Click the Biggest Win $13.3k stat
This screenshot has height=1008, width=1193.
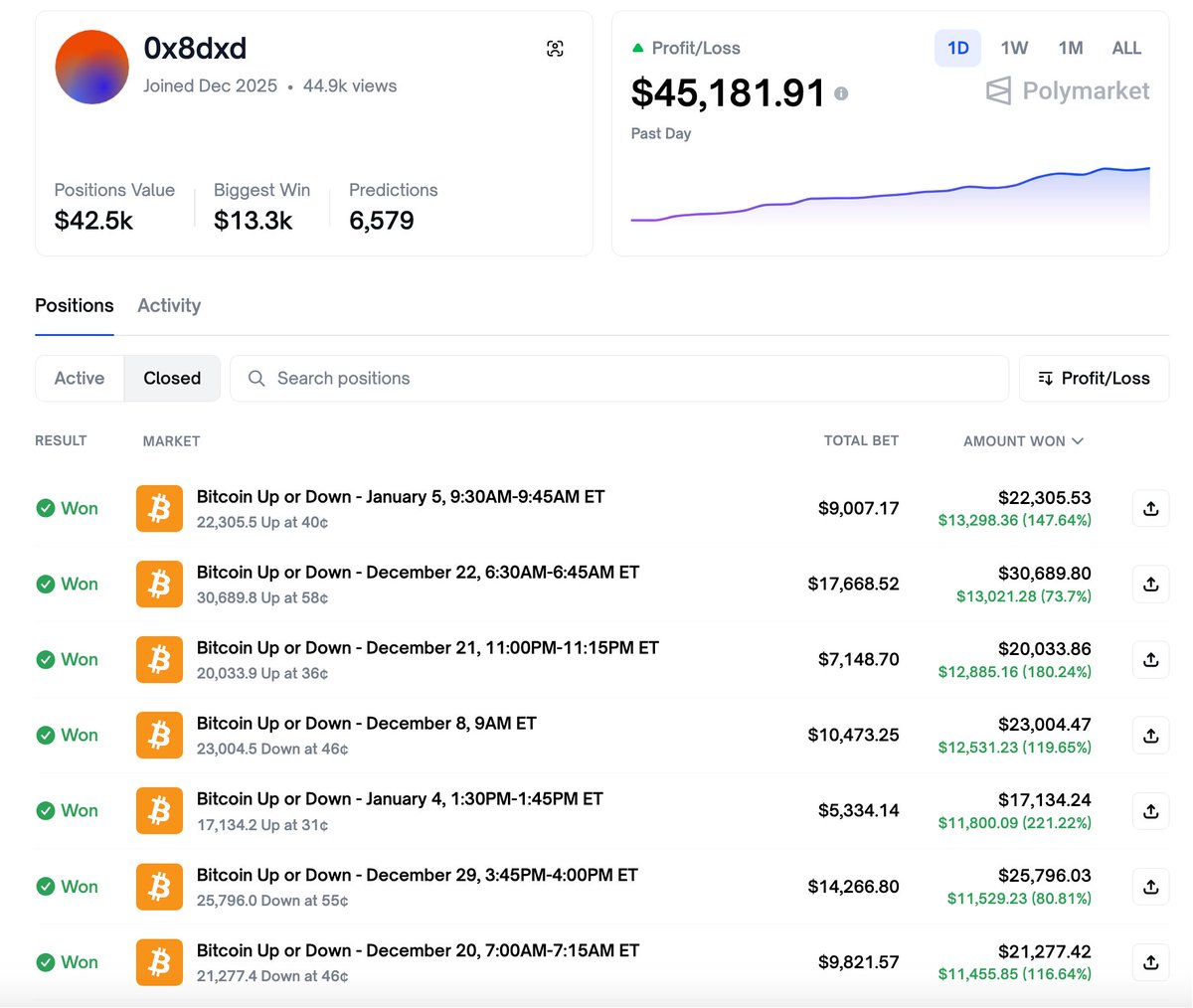coord(261,207)
